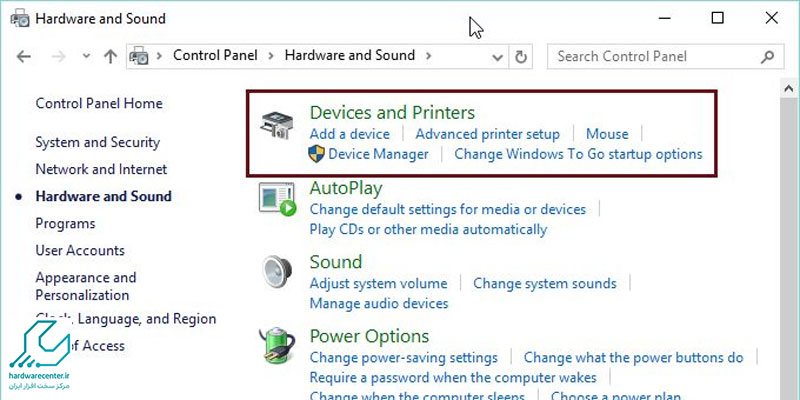Open Require a password when computer wakes
The image size is (800, 400).
(x=453, y=378)
